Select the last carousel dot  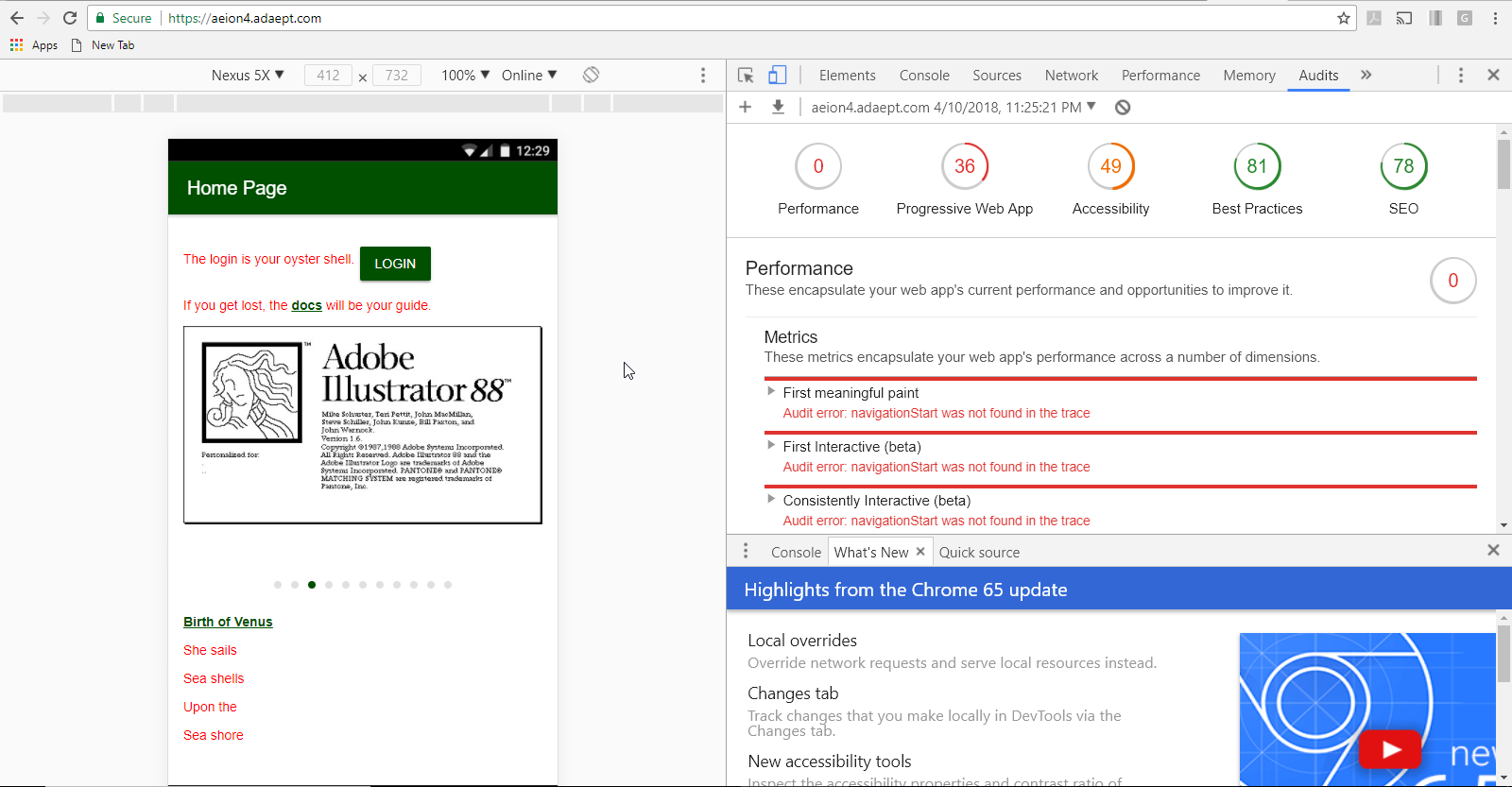448,585
